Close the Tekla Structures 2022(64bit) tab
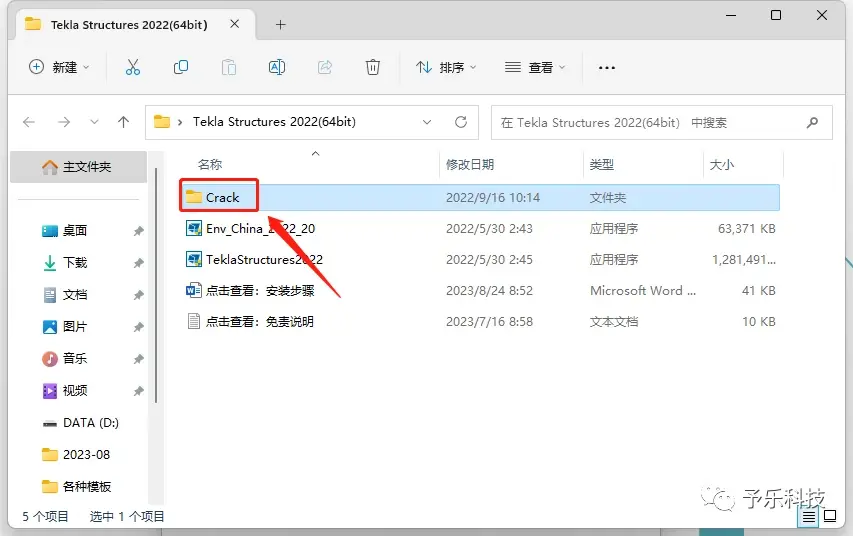The image size is (853, 536). tap(234, 24)
